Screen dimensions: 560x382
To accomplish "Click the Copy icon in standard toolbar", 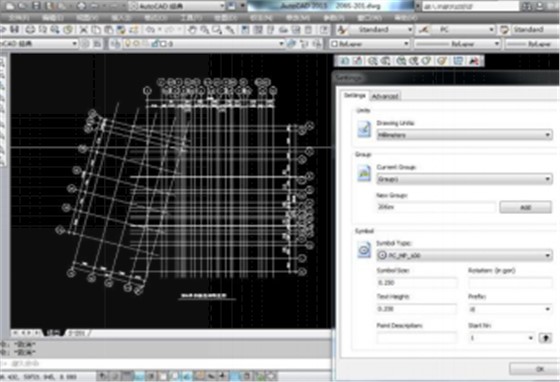I will (x=96, y=30).
